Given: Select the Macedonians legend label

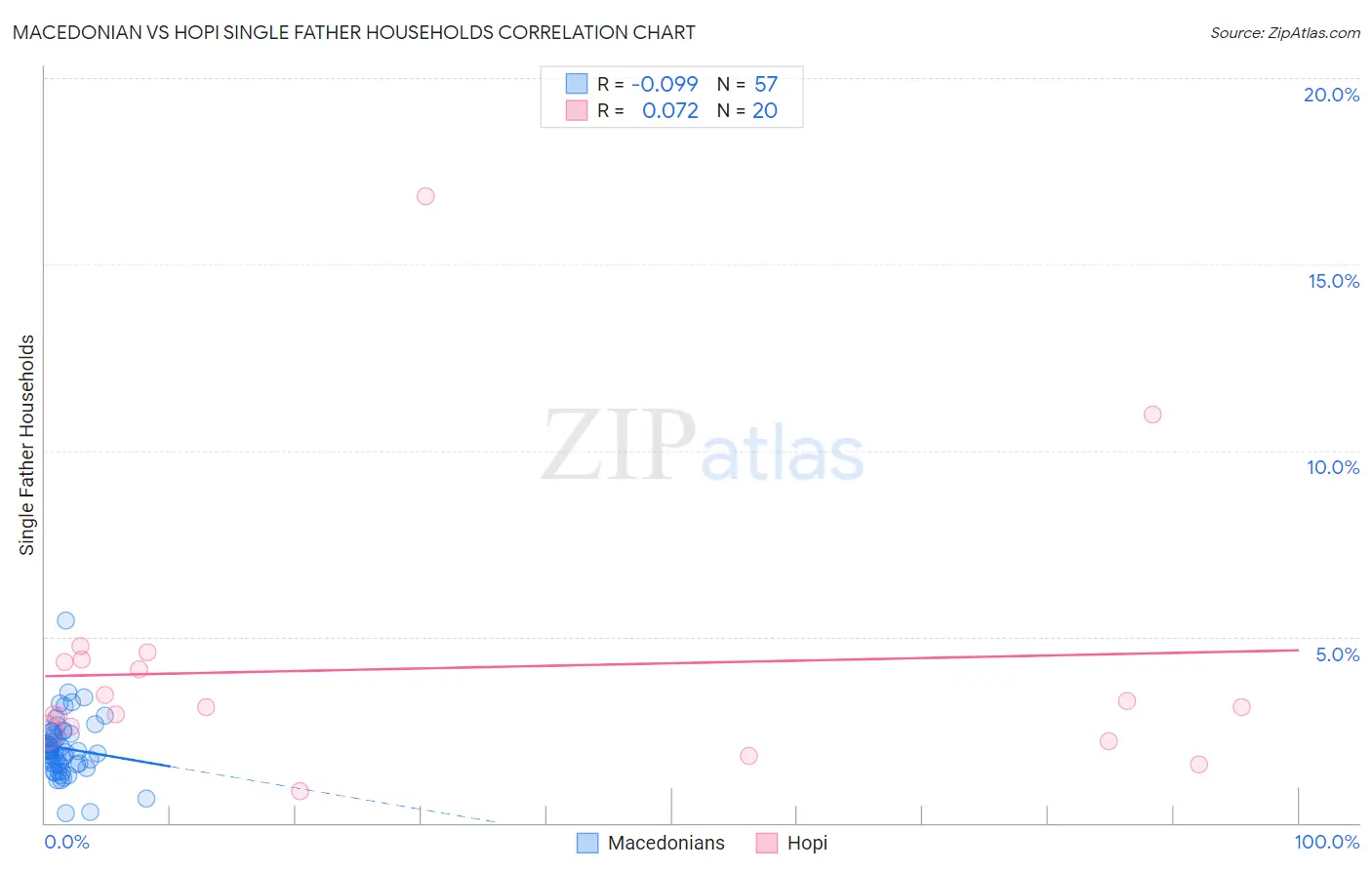Looking at the screenshot, I should [666, 843].
